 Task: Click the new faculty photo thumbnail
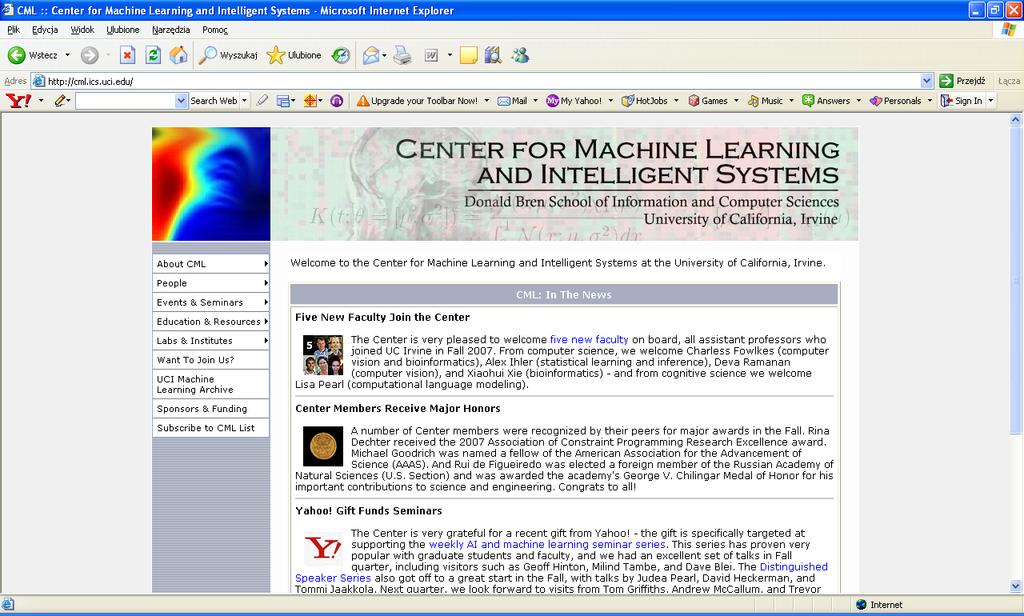323,355
